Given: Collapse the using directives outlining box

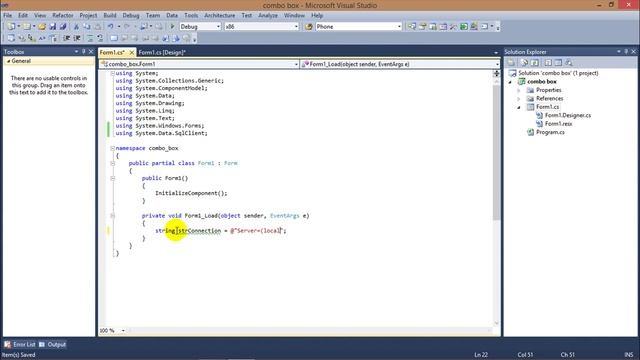Looking at the screenshot, I should click(112, 73).
